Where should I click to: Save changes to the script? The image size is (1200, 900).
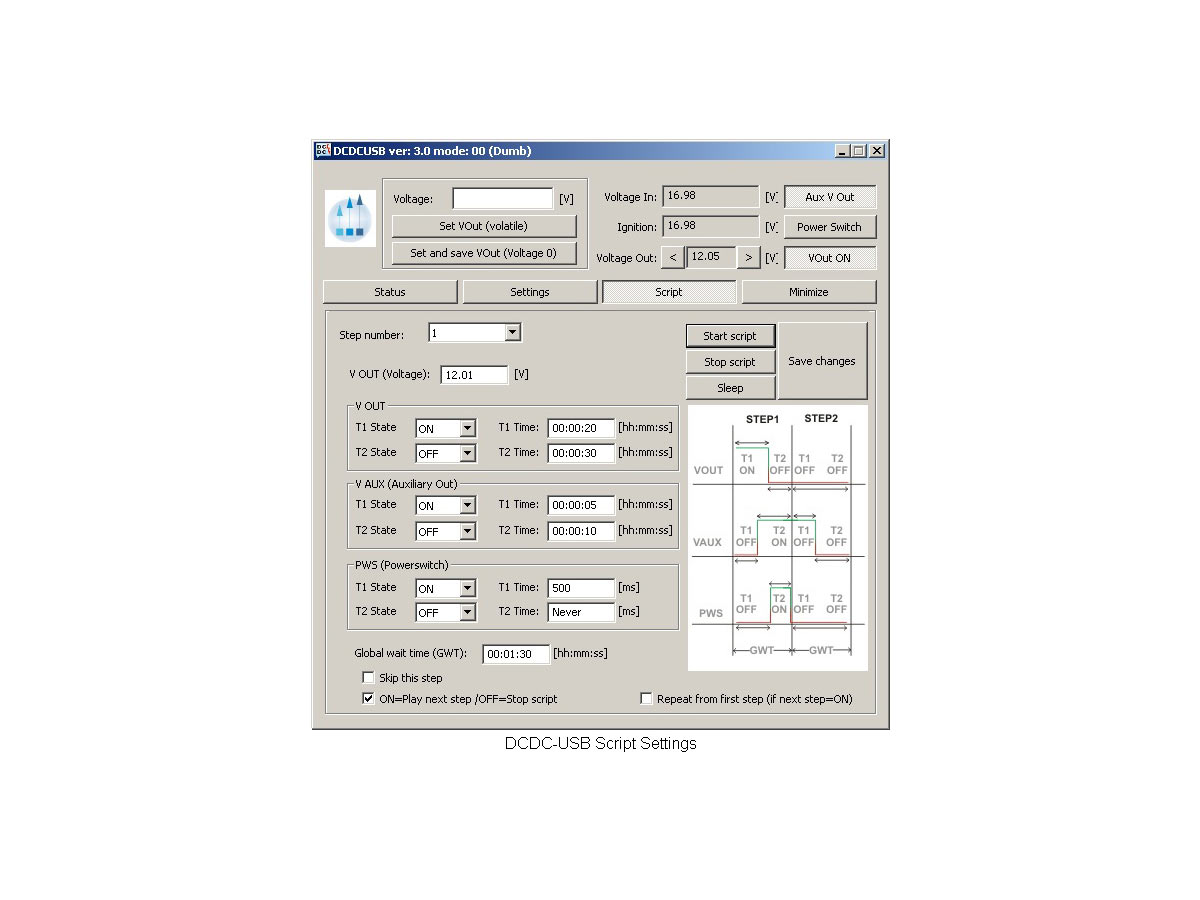point(822,361)
